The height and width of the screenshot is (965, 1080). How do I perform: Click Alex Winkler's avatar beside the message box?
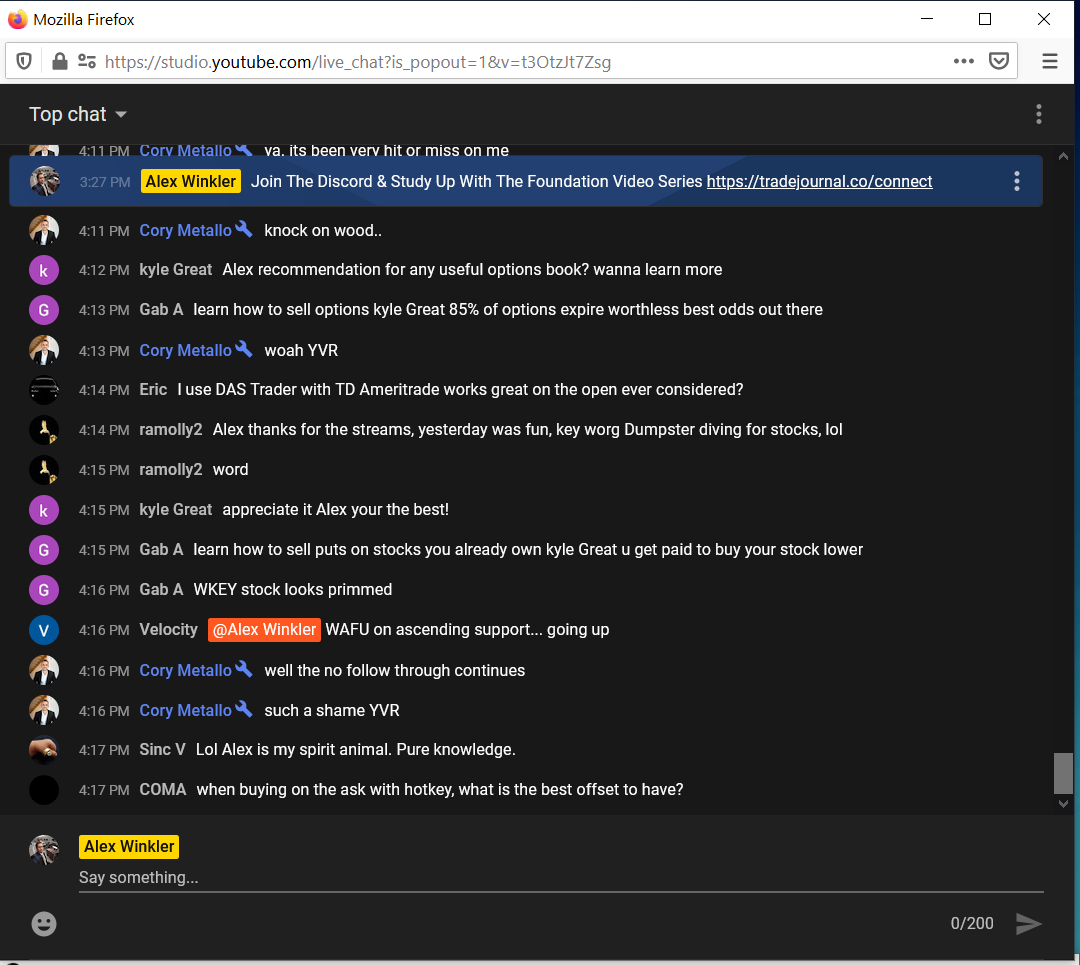[45, 847]
